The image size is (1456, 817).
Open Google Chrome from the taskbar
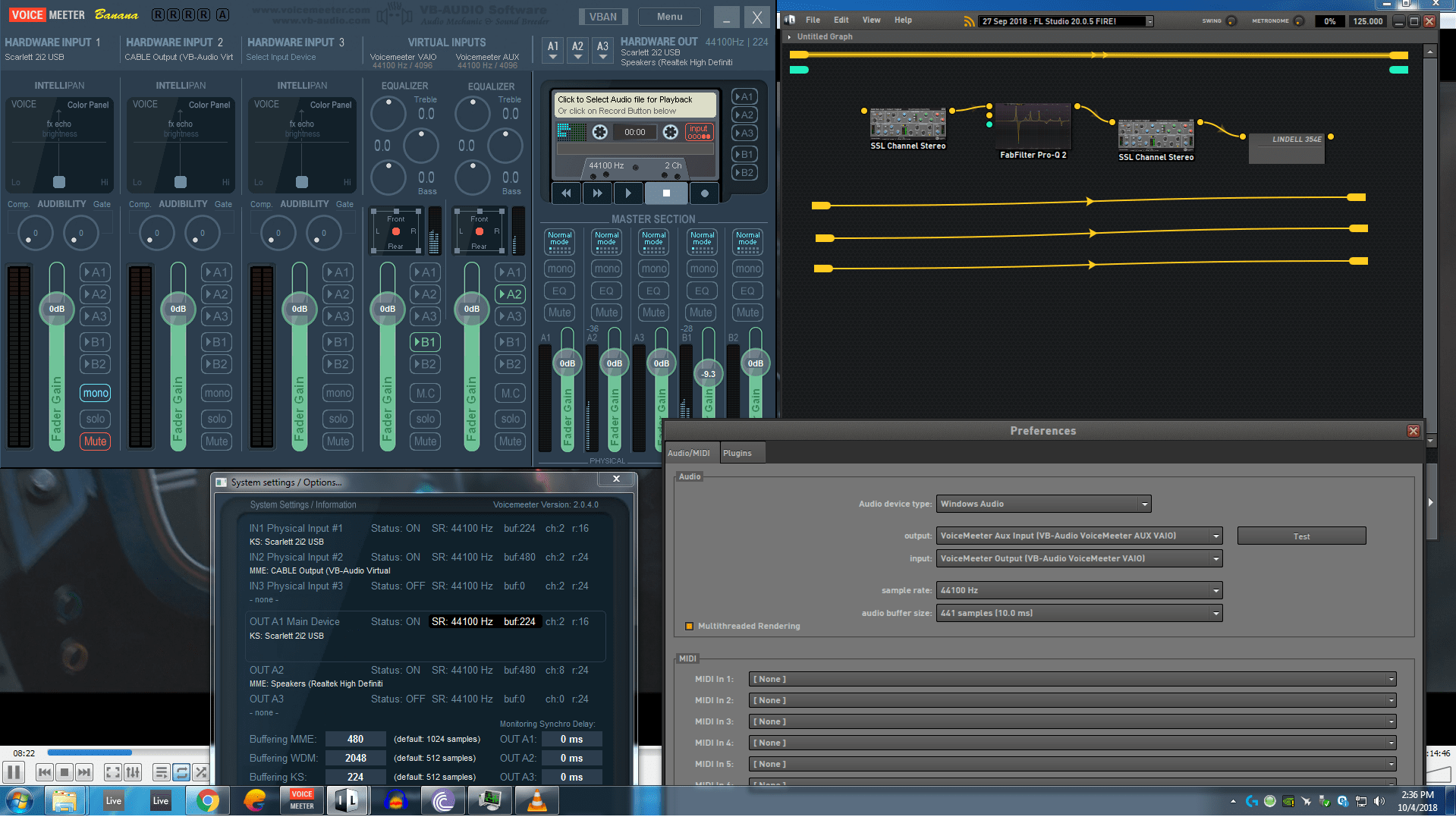(208, 800)
